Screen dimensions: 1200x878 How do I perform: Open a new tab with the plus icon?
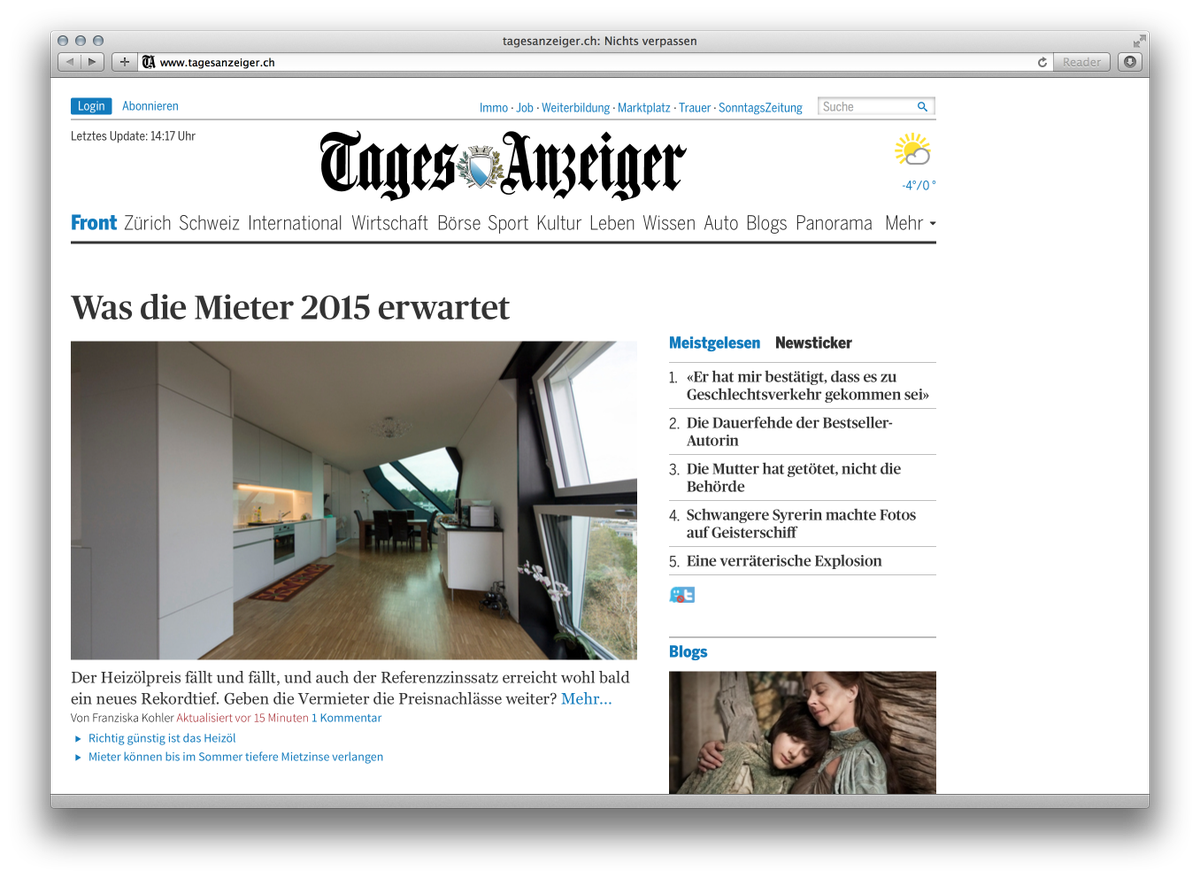123,61
